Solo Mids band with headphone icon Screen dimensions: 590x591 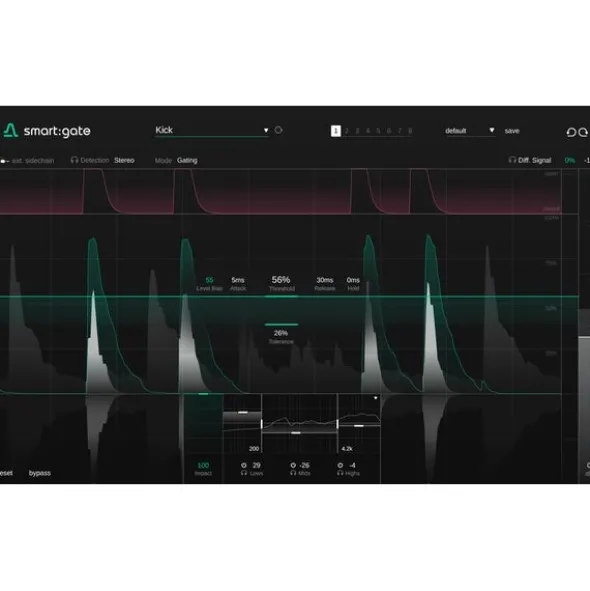click(293, 473)
